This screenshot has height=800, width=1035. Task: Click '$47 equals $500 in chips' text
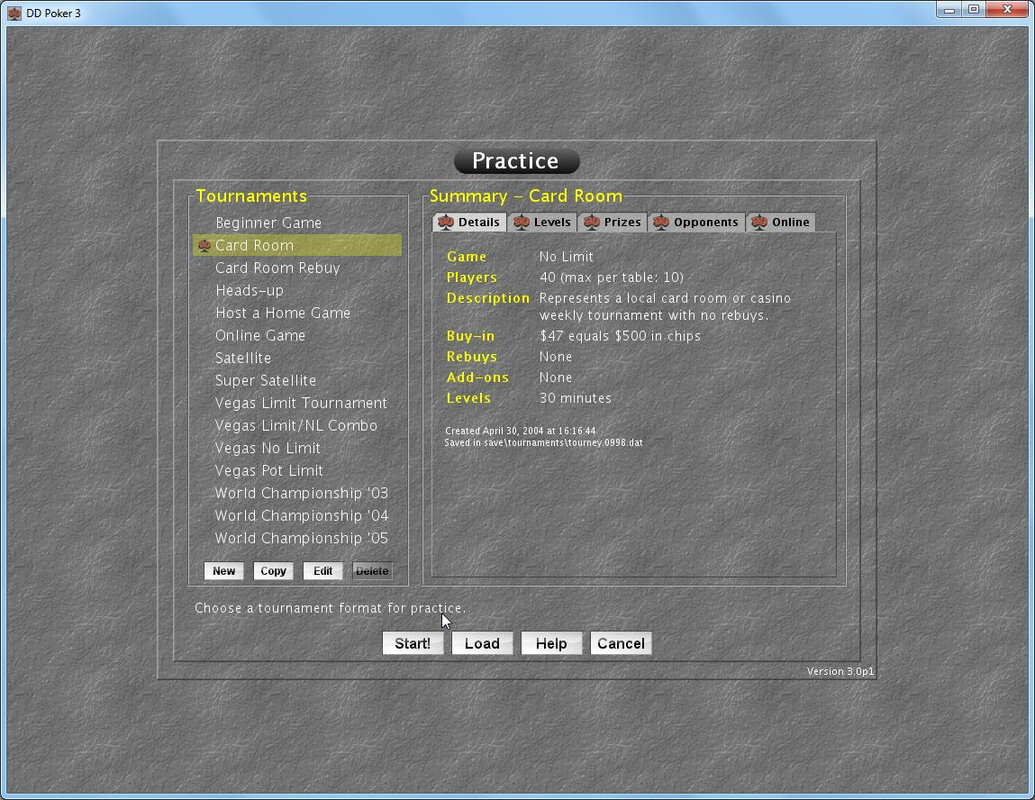620,336
